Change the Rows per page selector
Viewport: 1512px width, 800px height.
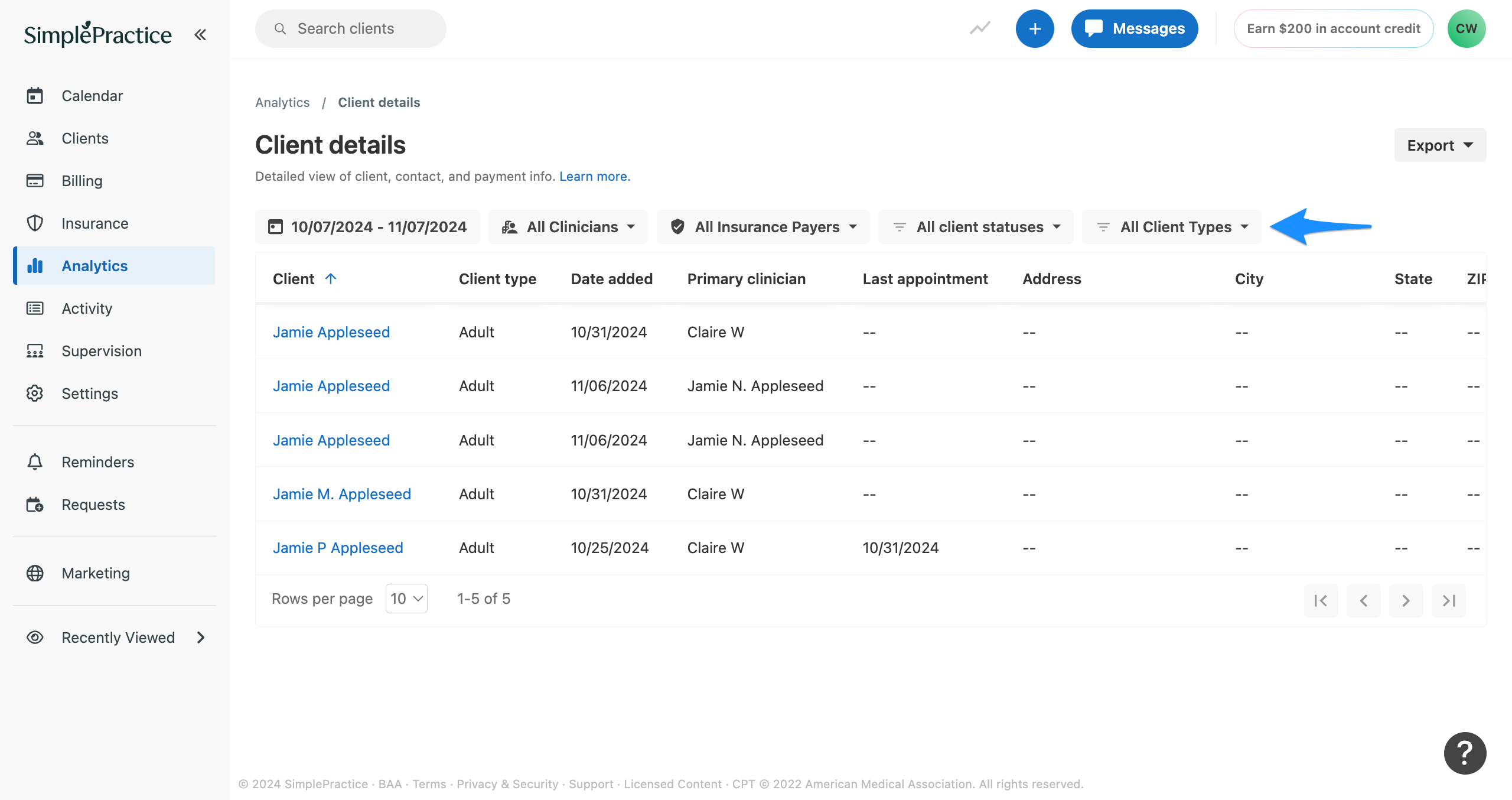pyautogui.click(x=406, y=598)
